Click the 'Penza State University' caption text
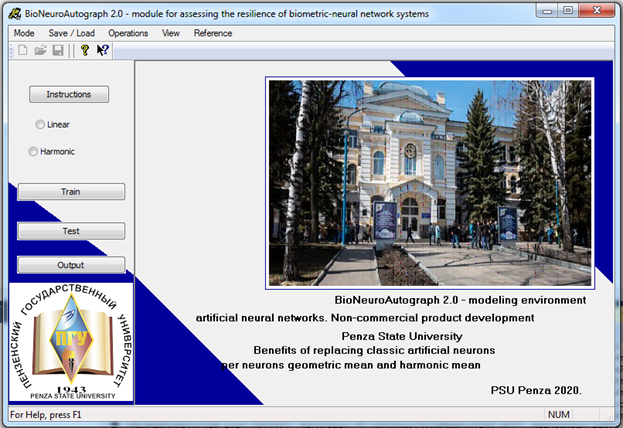 [x=402, y=336]
